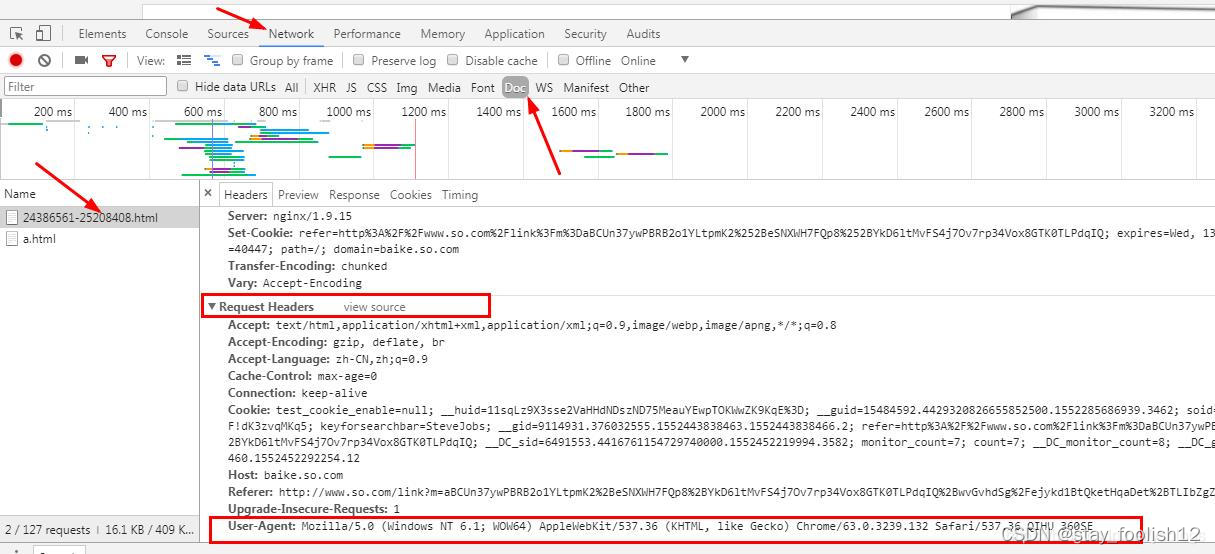Open the Memory tab

pos(442,34)
